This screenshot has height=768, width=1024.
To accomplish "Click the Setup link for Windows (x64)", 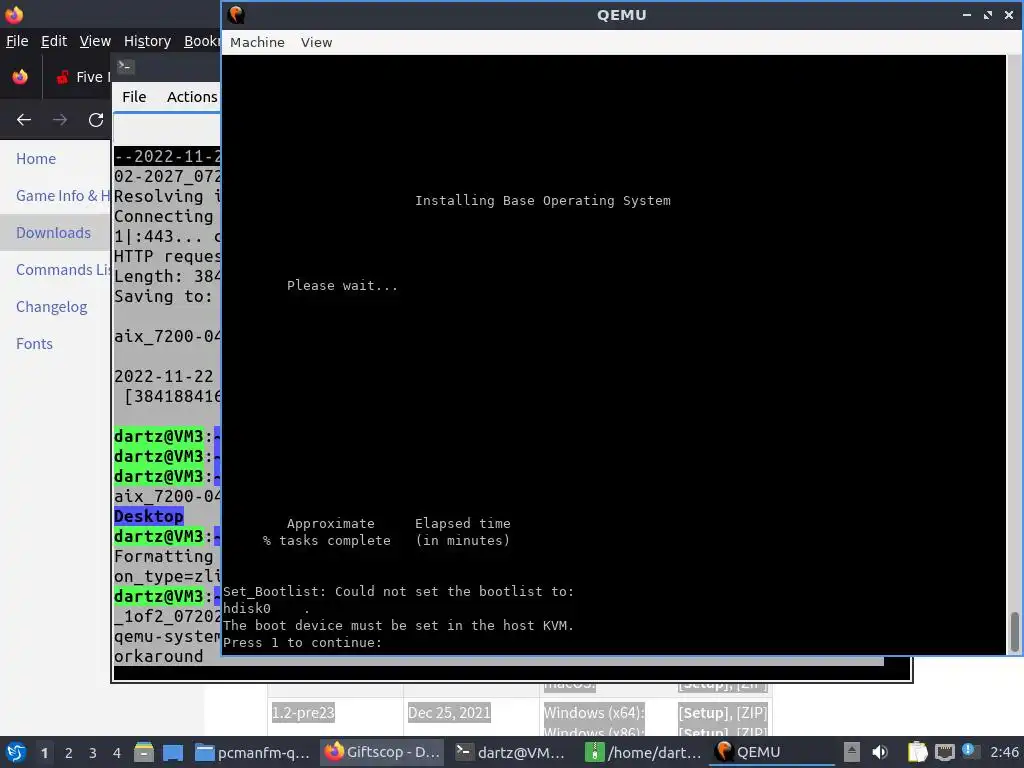I will coord(703,712).
